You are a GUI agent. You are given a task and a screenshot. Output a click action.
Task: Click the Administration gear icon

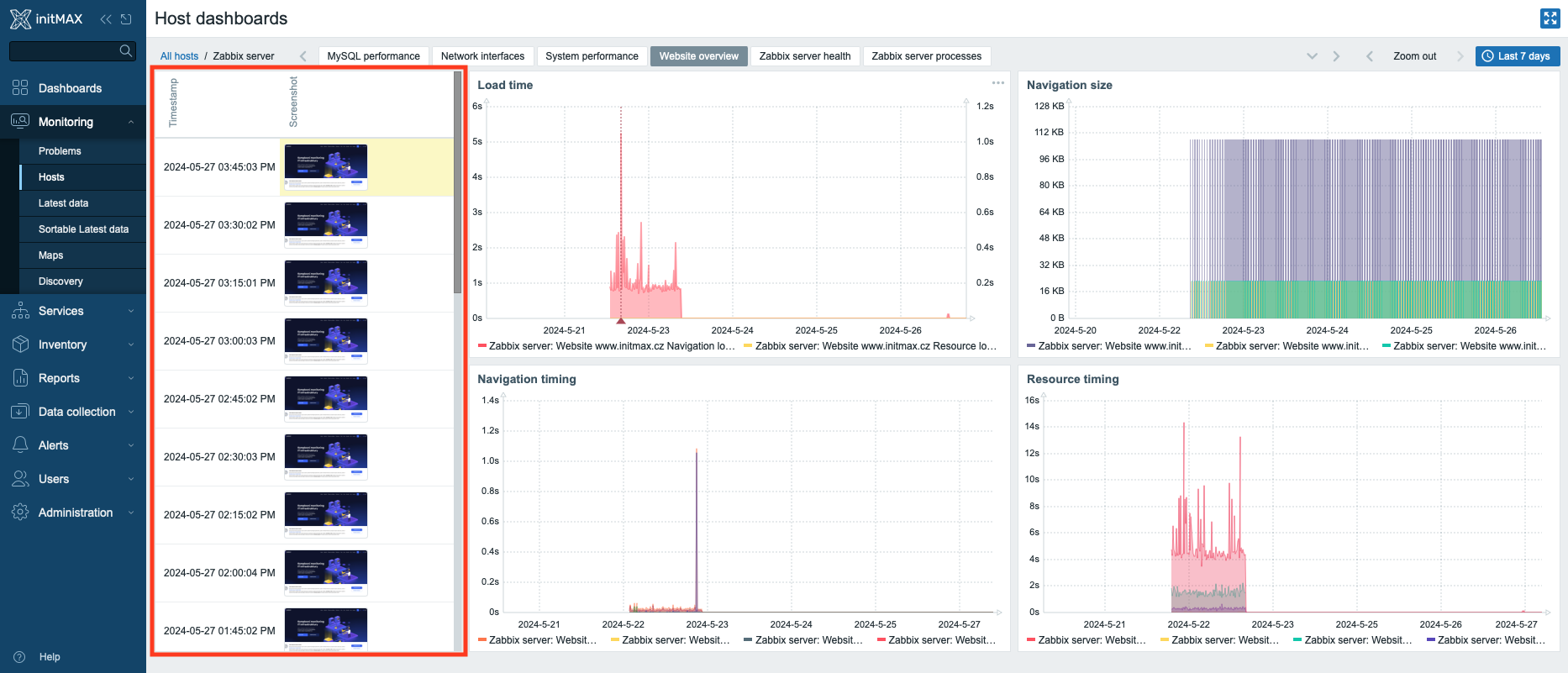click(x=20, y=512)
